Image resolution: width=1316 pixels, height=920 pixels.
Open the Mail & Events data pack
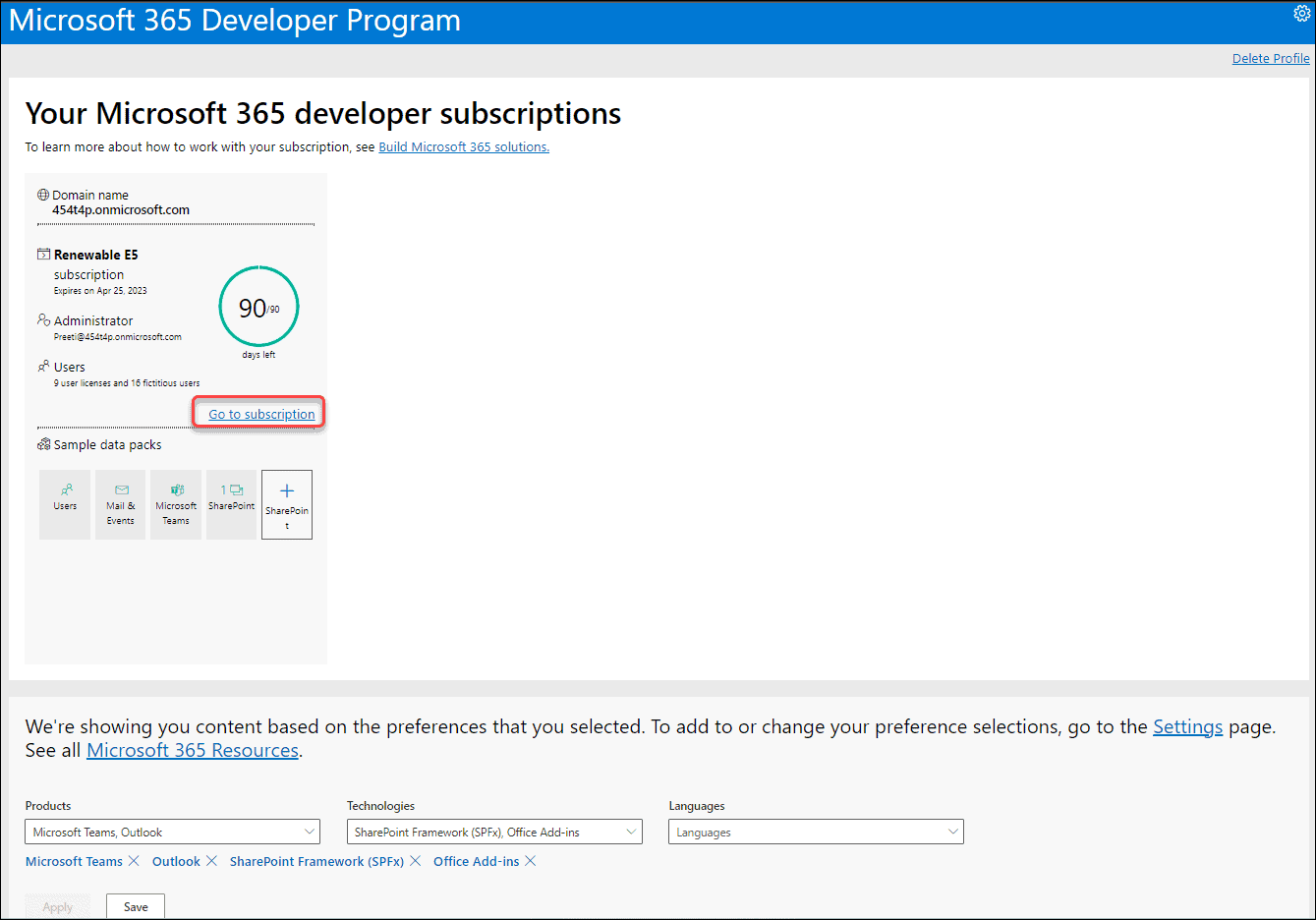120,504
